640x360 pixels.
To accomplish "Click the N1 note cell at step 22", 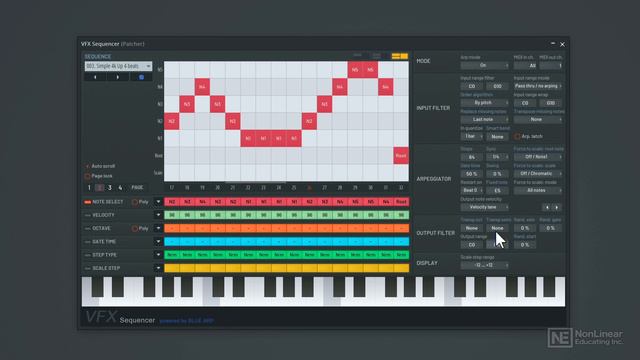I will tap(248, 138).
